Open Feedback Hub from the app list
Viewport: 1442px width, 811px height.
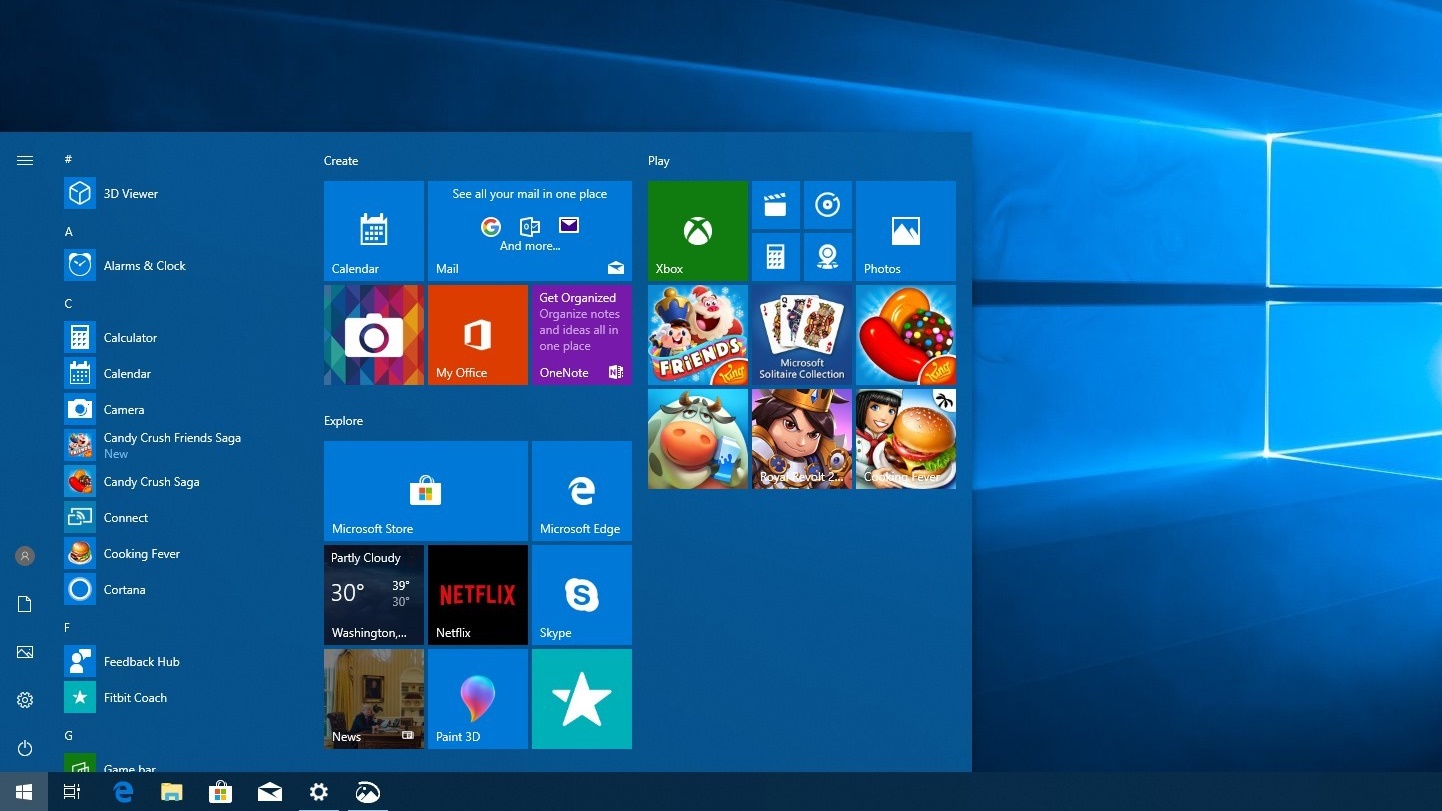tap(141, 662)
